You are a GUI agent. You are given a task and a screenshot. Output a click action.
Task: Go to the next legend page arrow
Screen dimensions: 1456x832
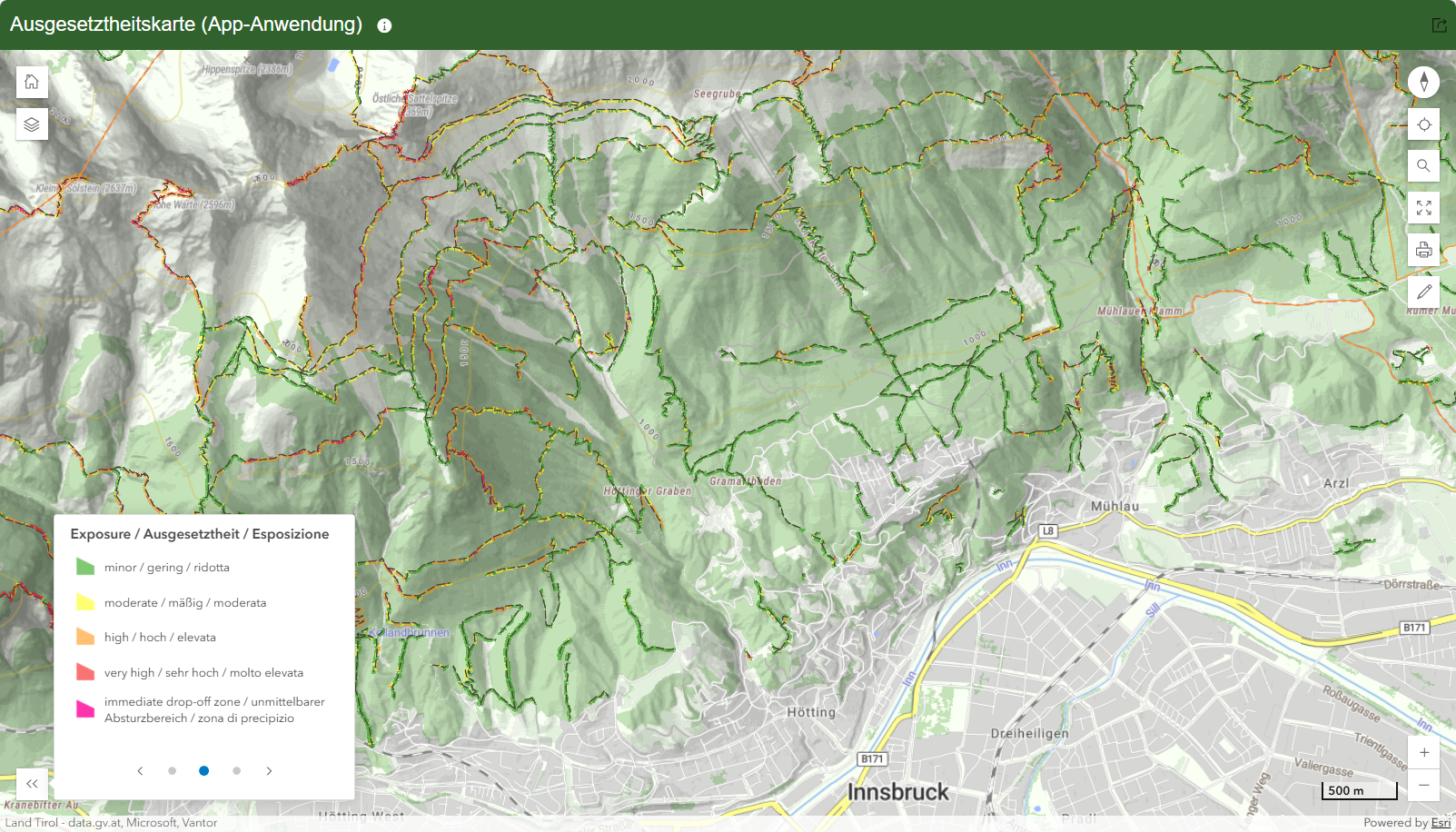(x=269, y=771)
